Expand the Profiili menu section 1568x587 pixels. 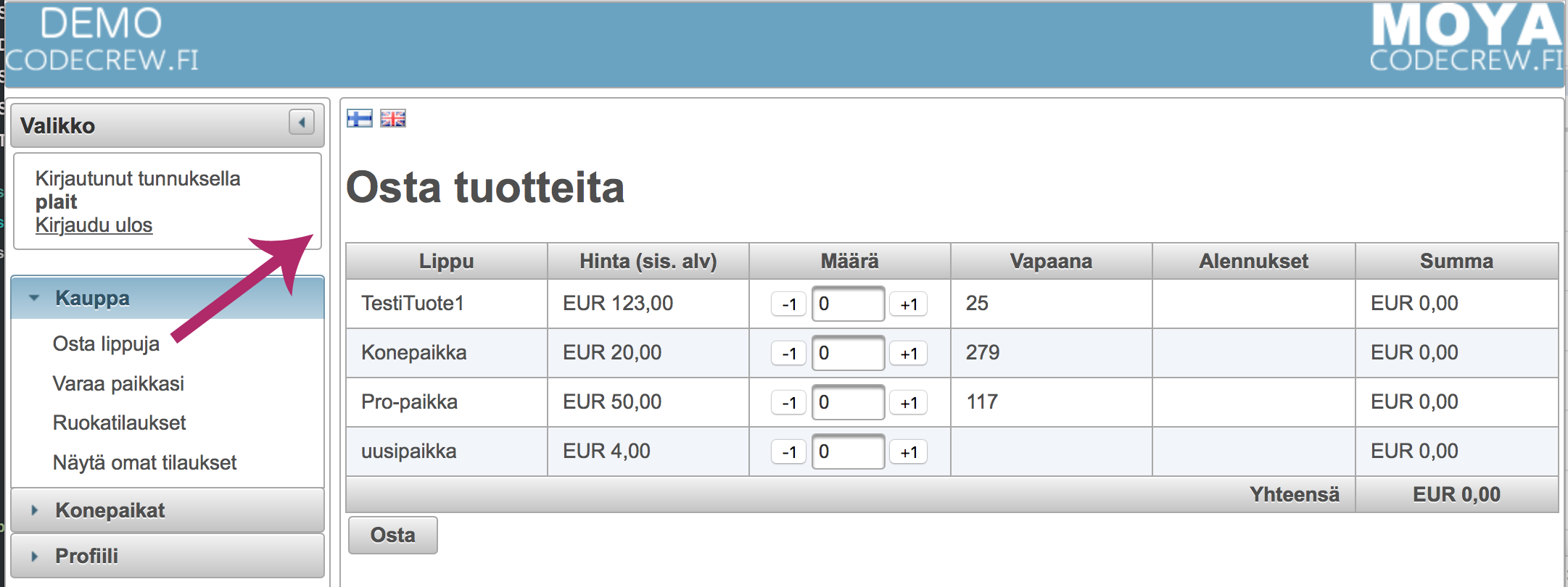tap(86, 556)
